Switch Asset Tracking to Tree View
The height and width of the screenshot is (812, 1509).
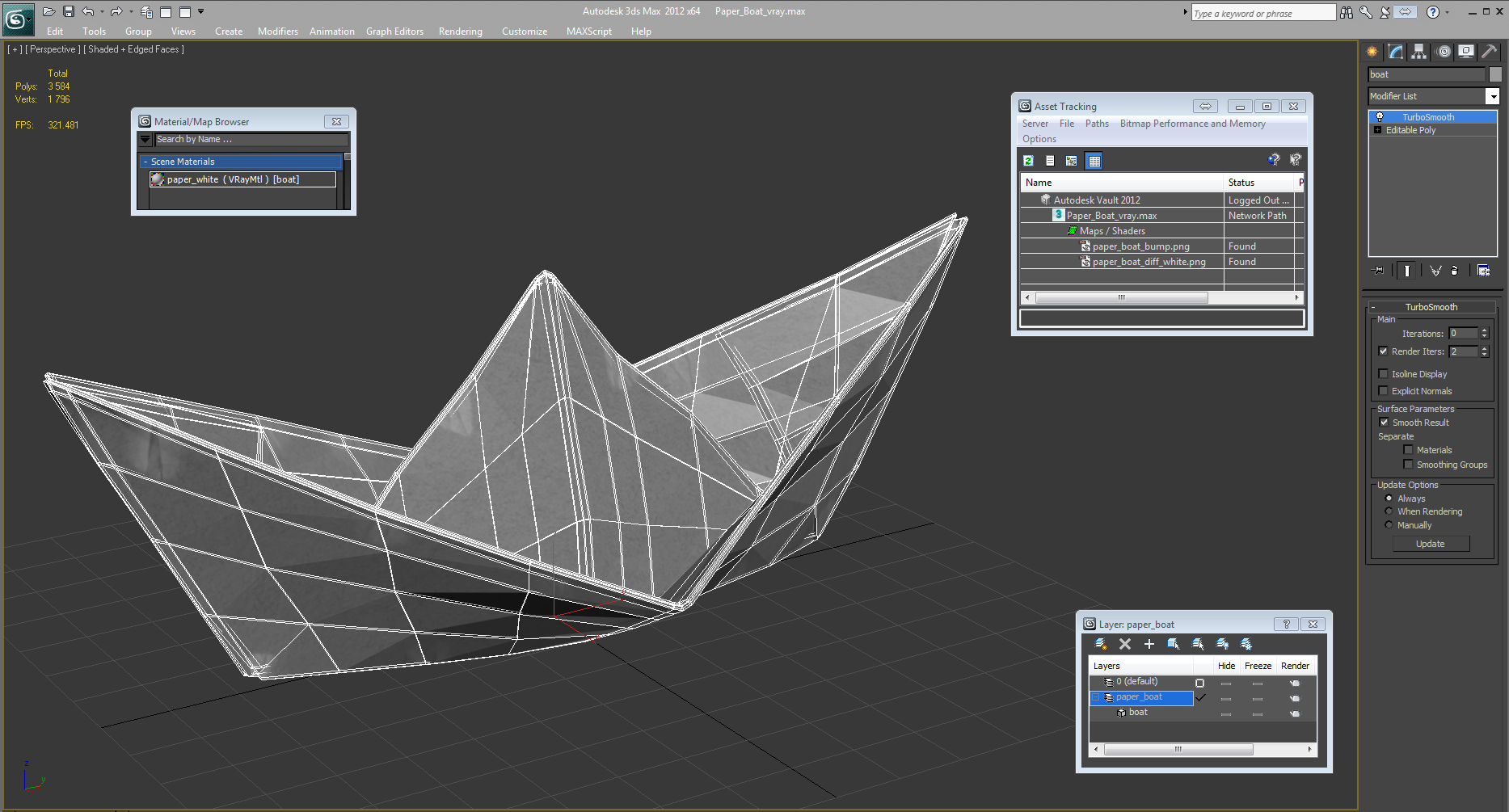[1072, 161]
